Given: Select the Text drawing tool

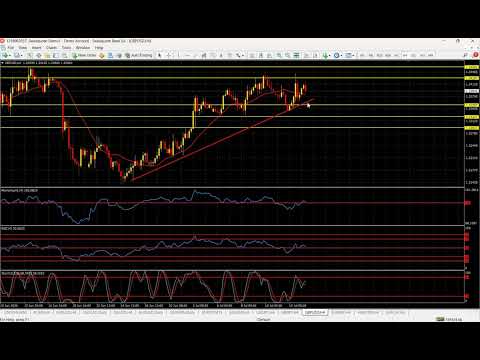Looking at the screenshot, I should point(221,55).
